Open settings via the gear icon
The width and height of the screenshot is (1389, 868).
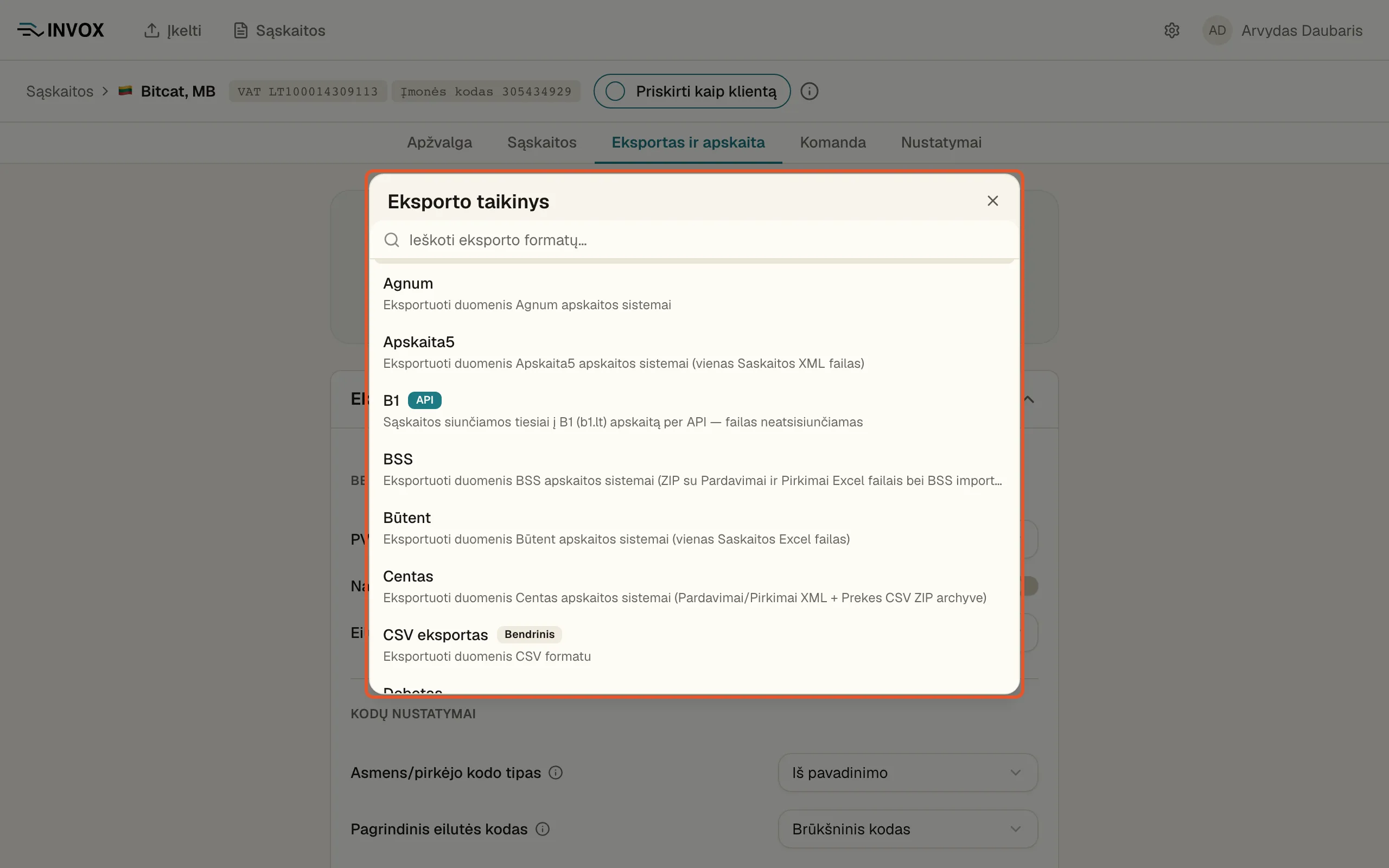point(1171,30)
